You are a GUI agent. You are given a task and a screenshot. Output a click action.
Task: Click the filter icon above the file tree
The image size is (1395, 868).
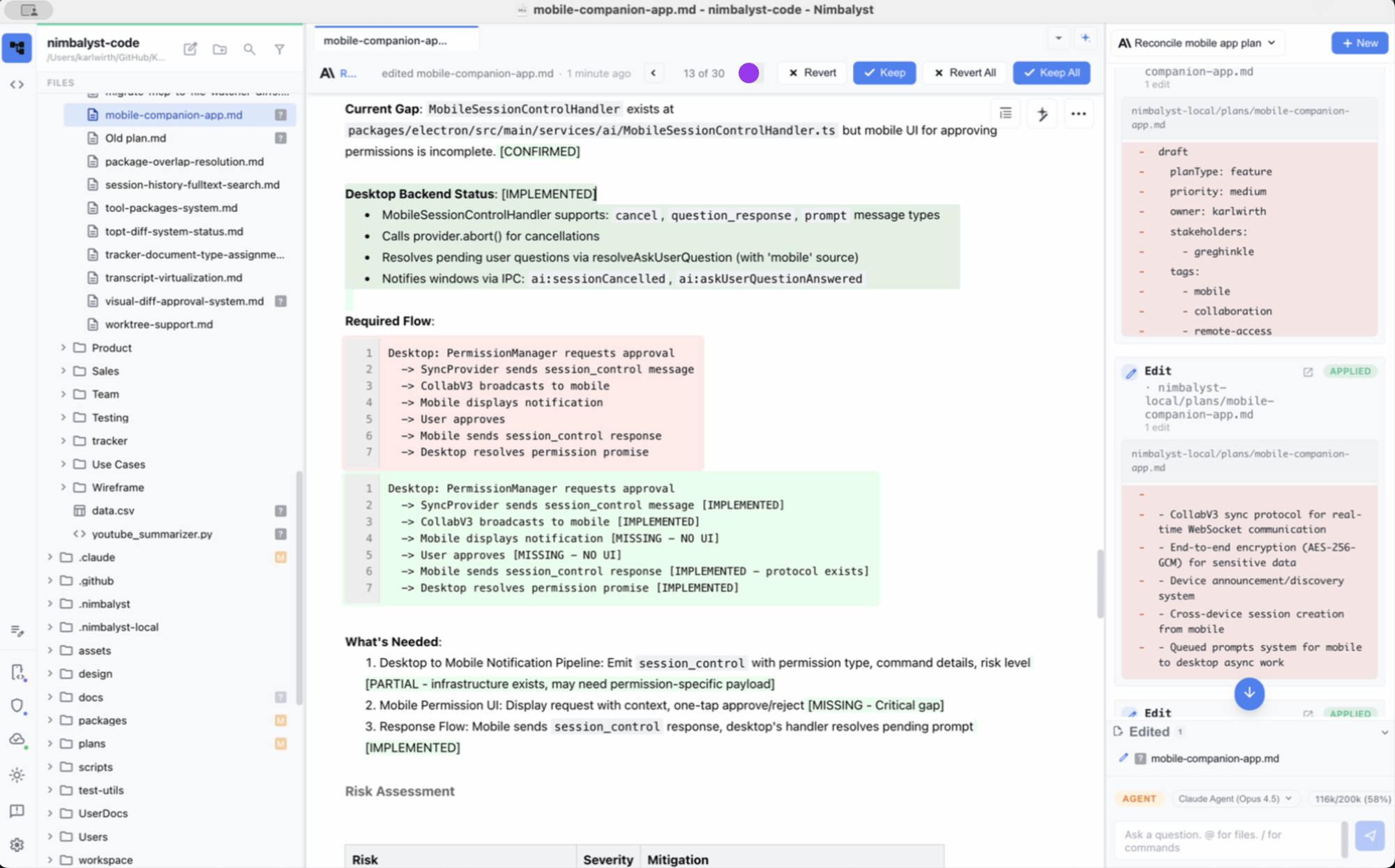(280, 50)
